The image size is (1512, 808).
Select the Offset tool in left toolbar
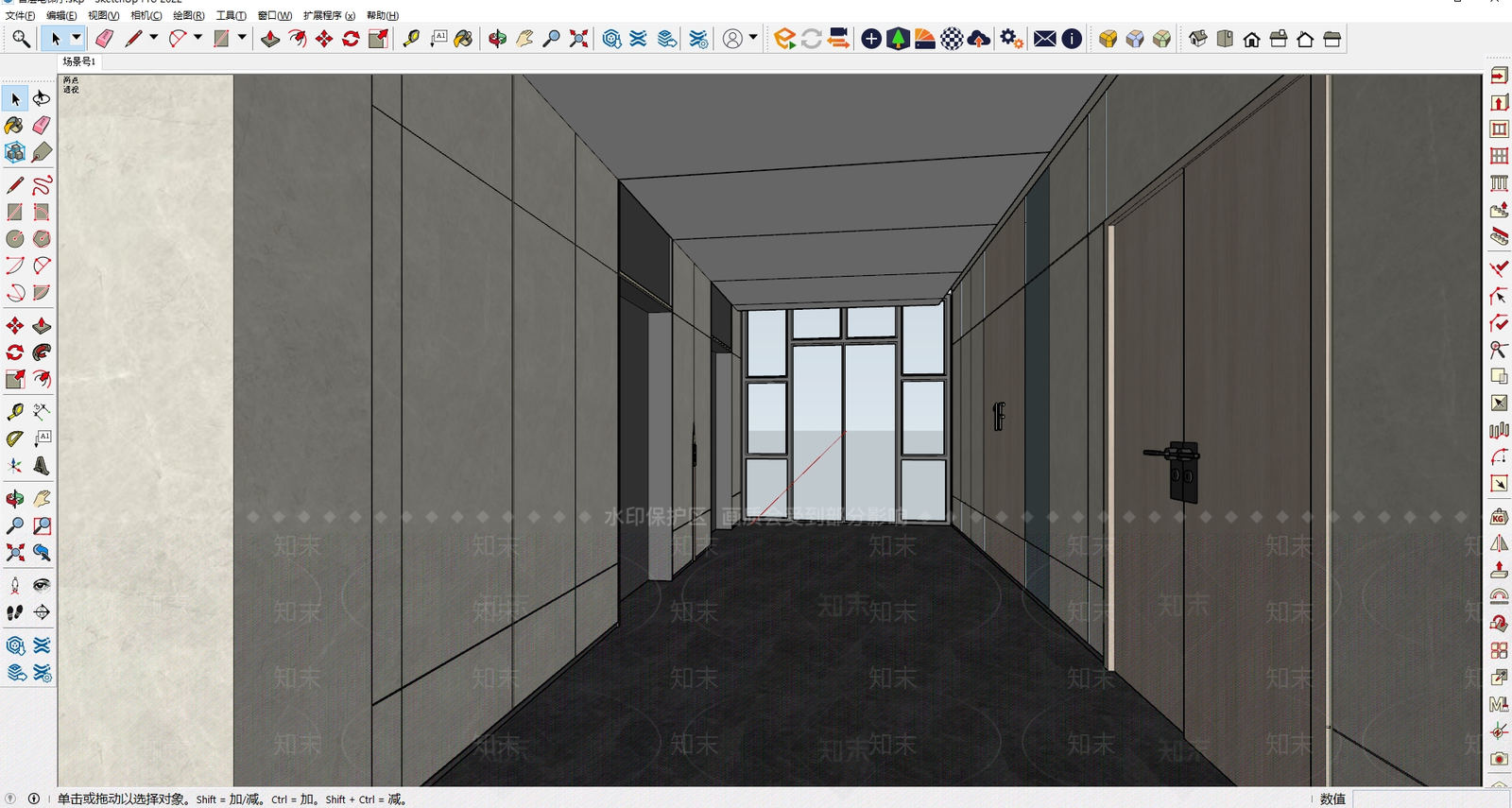tap(42, 379)
